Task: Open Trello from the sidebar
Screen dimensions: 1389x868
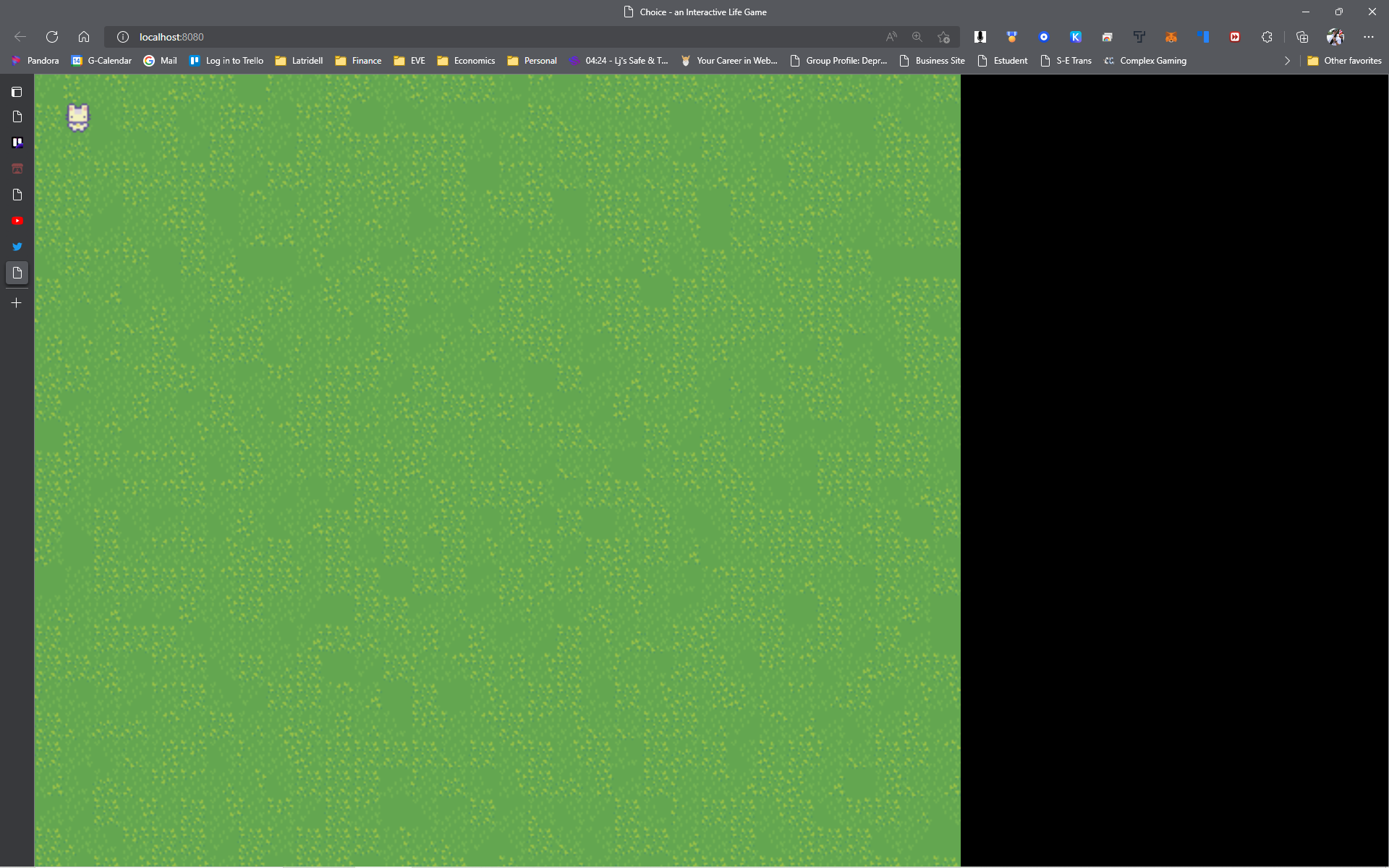Action: [x=17, y=142]
